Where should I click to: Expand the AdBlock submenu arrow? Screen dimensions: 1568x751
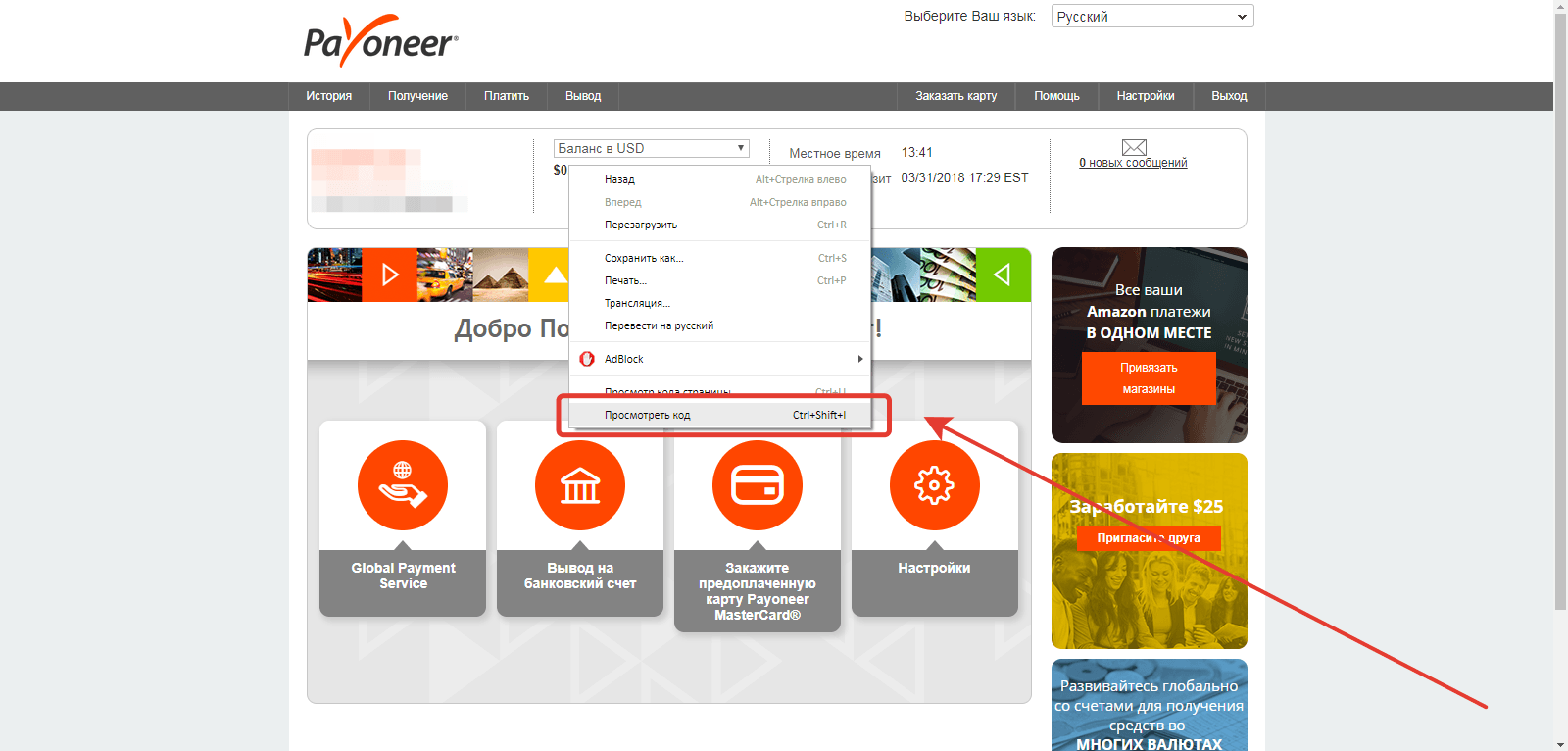tap(860, 359)
